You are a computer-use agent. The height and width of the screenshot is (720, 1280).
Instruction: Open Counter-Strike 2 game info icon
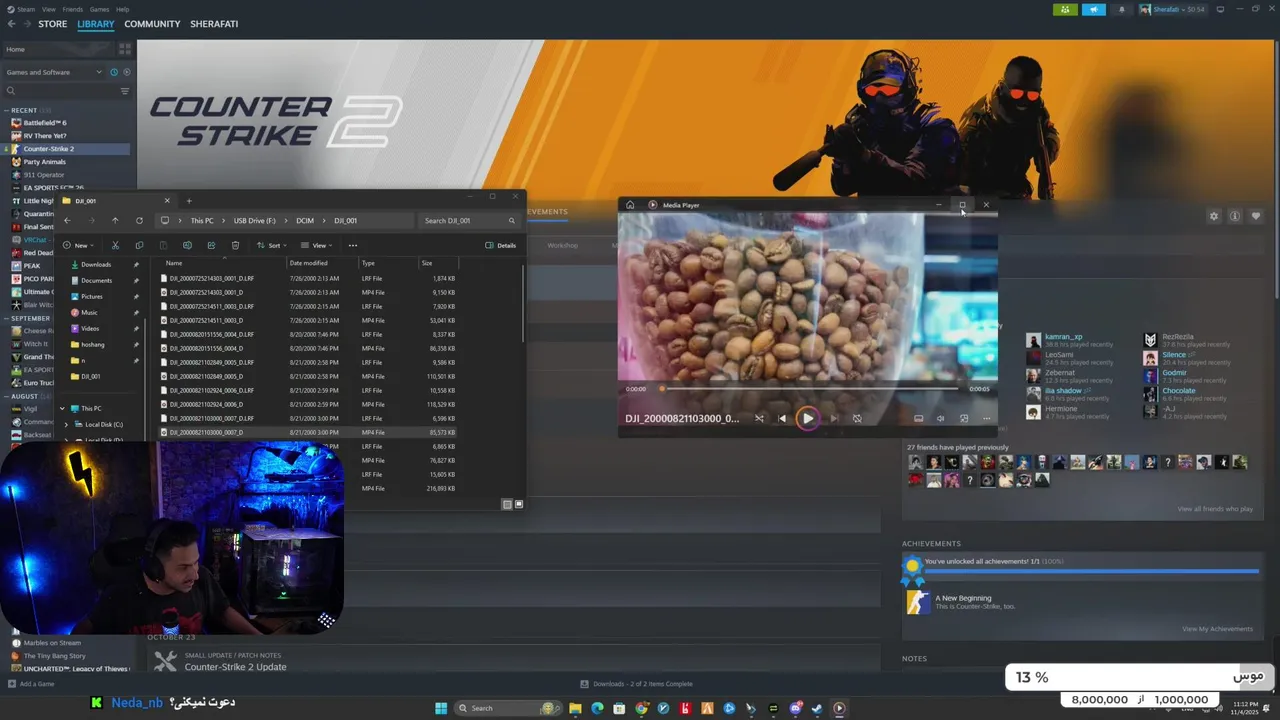(1235, 216)
